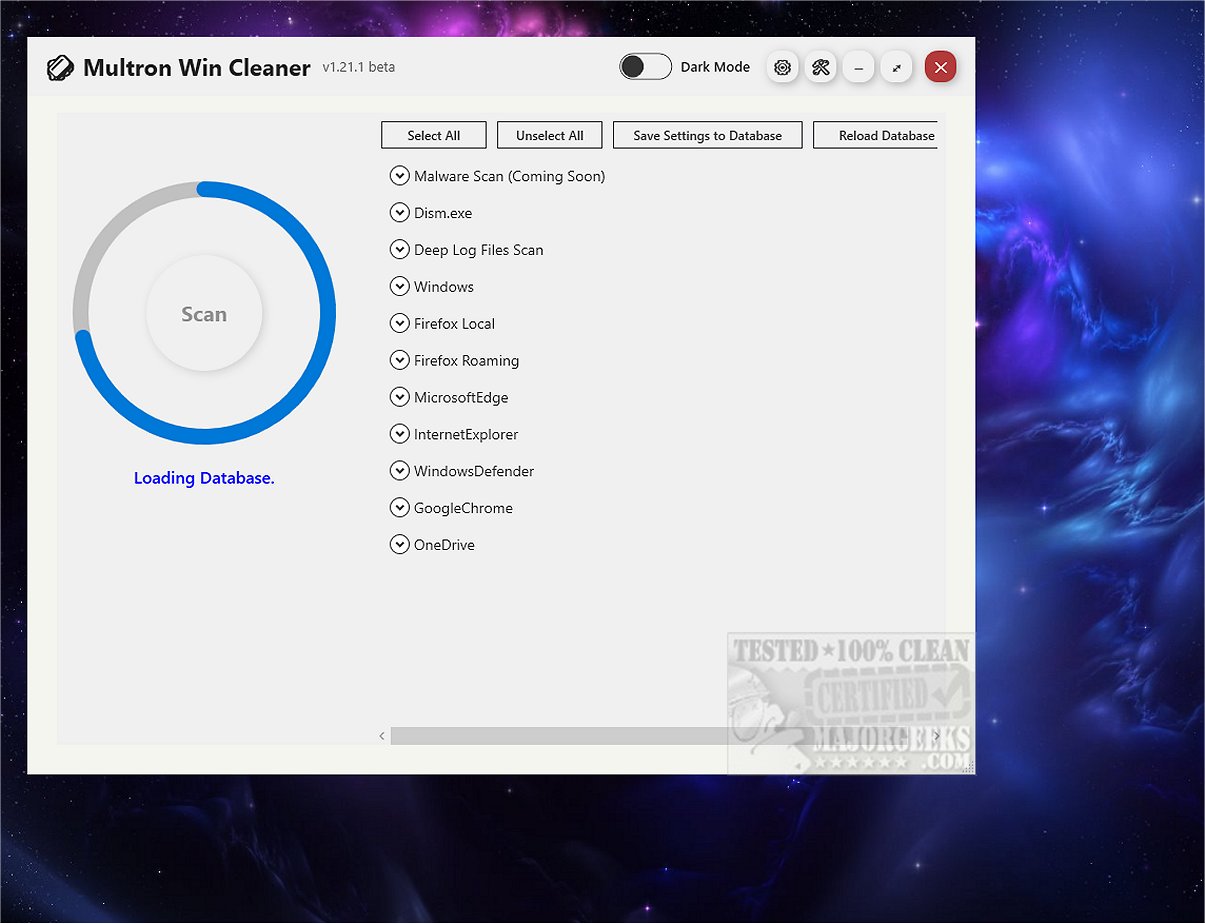
Task: Select the OneDrive list item
Action: coord(444,545)
